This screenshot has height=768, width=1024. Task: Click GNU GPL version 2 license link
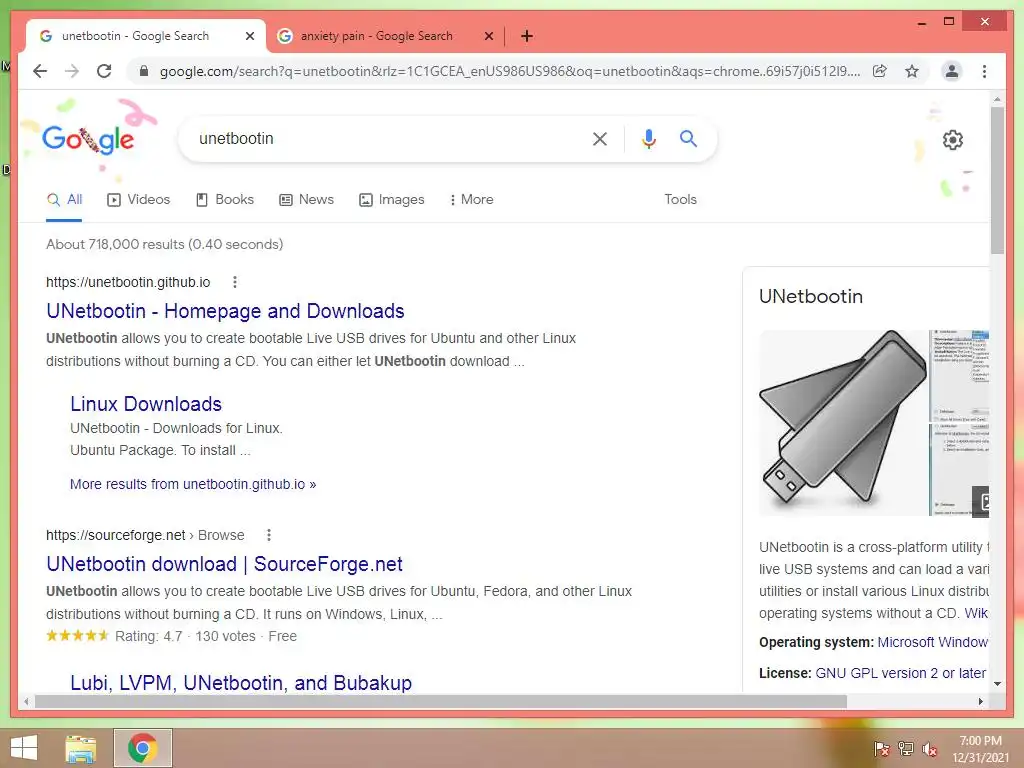coord(901,673)
